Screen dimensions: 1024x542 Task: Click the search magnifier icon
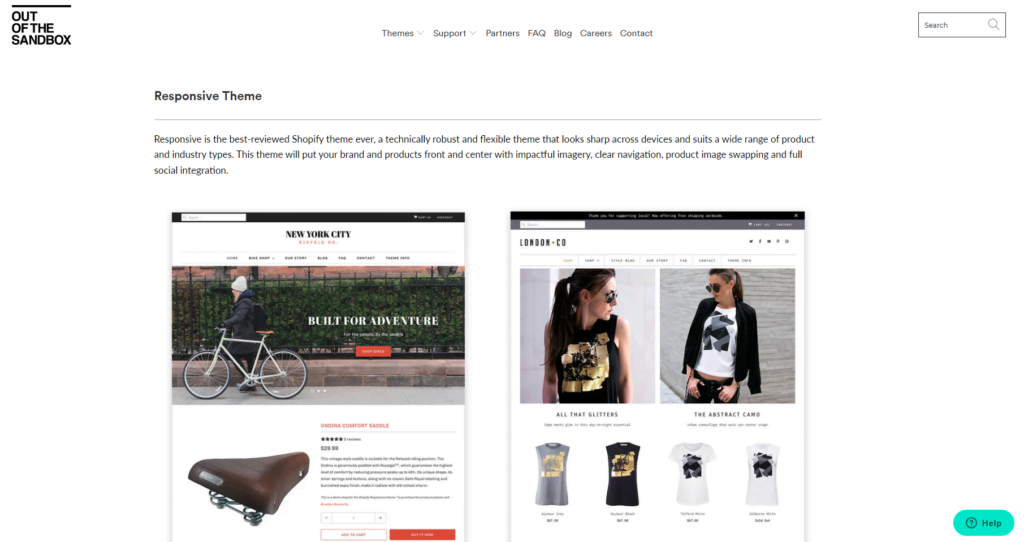pos(993,25)
